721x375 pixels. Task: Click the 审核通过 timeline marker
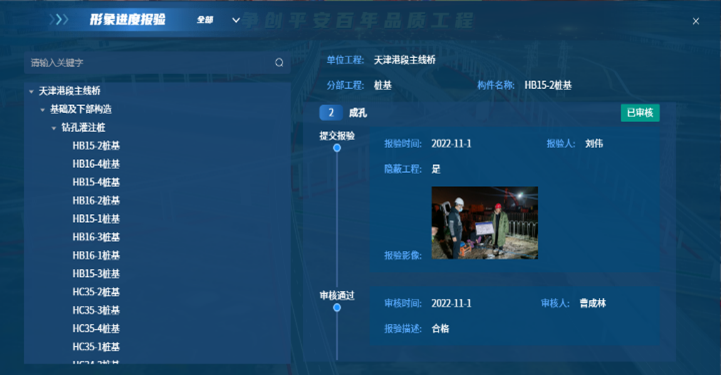(x=337, y=307)
